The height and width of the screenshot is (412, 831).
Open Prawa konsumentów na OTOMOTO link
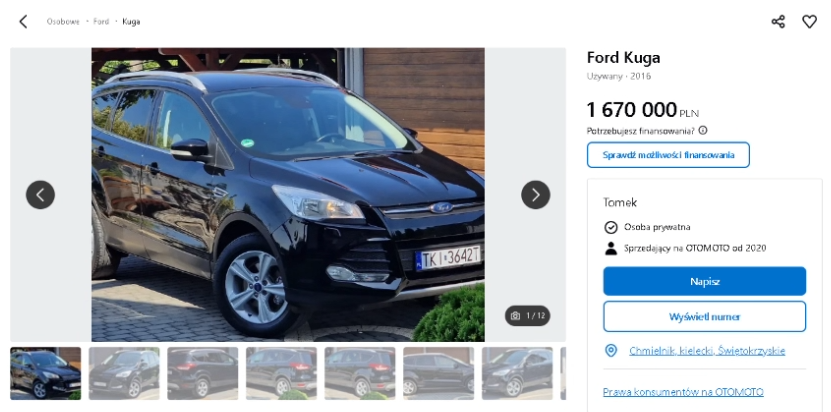click(683, 392)
